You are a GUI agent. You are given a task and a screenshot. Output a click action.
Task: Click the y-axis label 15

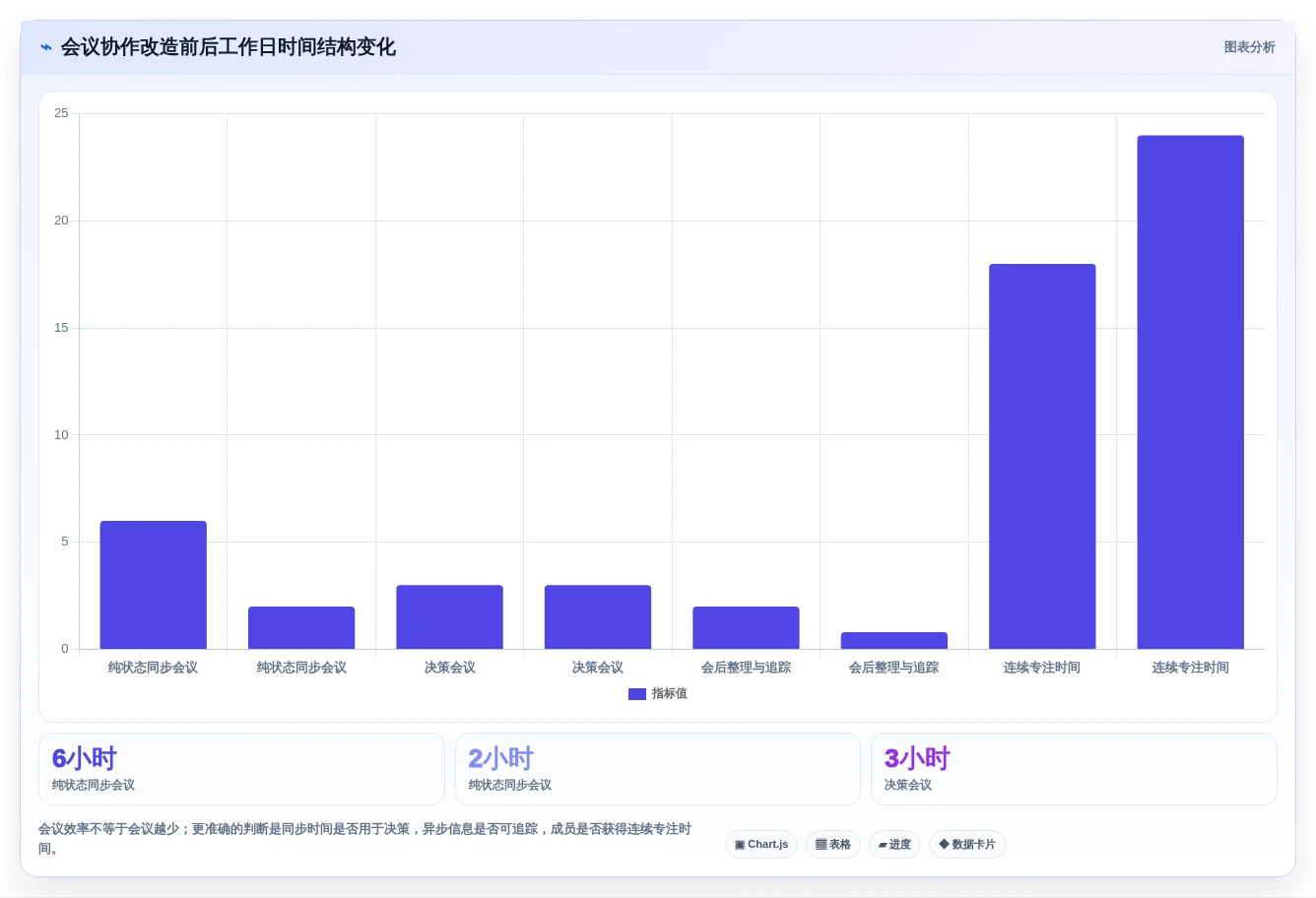click(61, 328)
